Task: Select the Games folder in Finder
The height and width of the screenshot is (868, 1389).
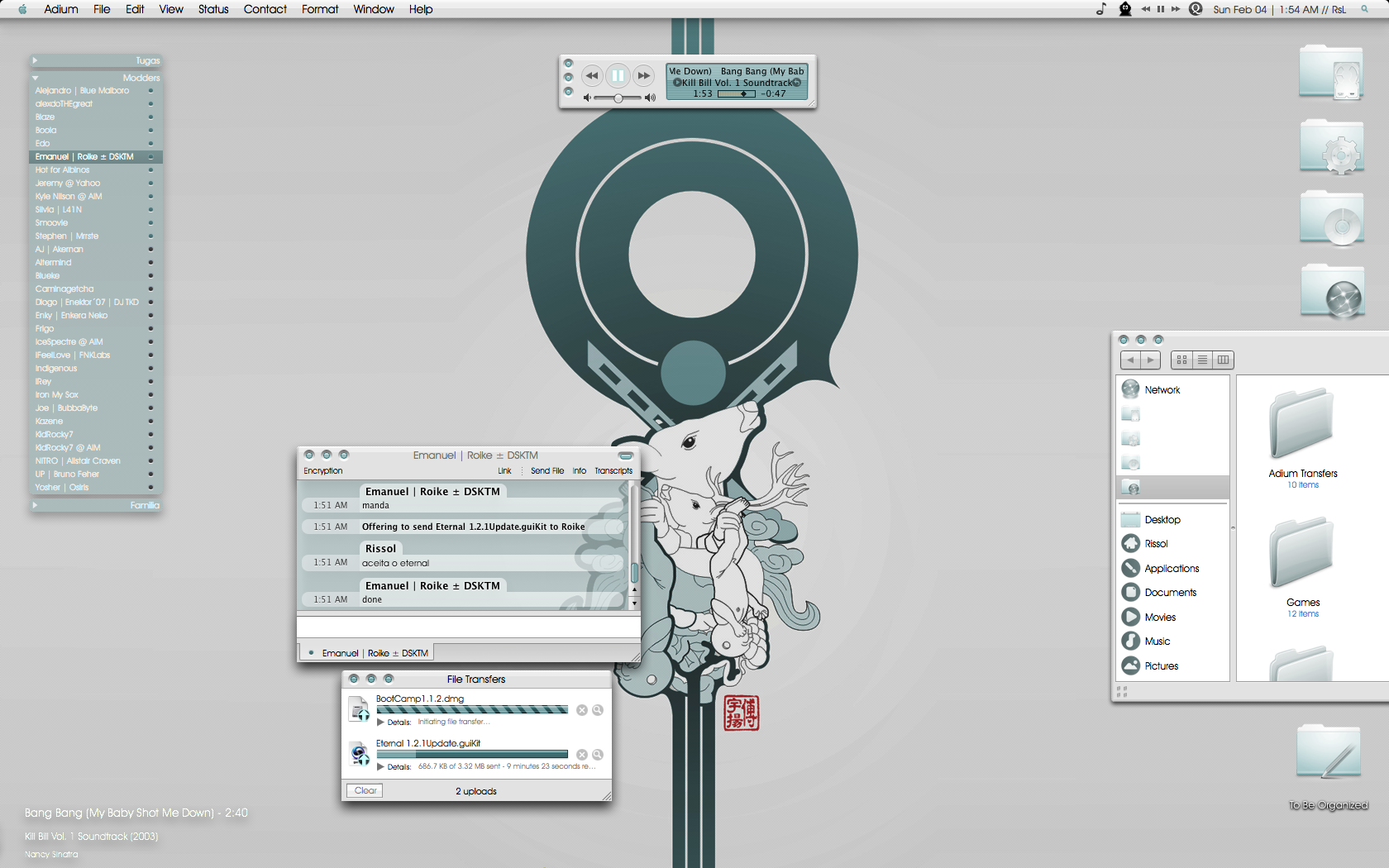Action: click(x=1302, y=566)
